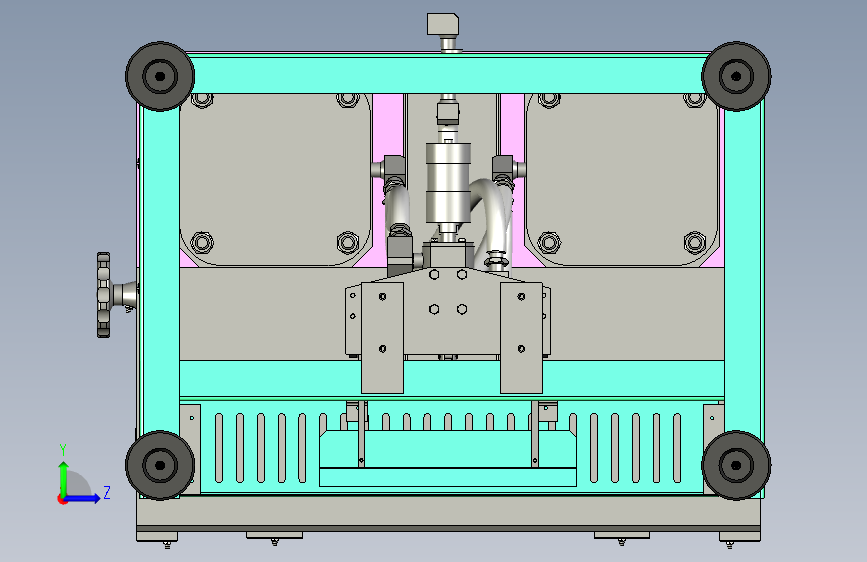
Task: Click the red origin of the coordinate triad
Action: point(62,499)
